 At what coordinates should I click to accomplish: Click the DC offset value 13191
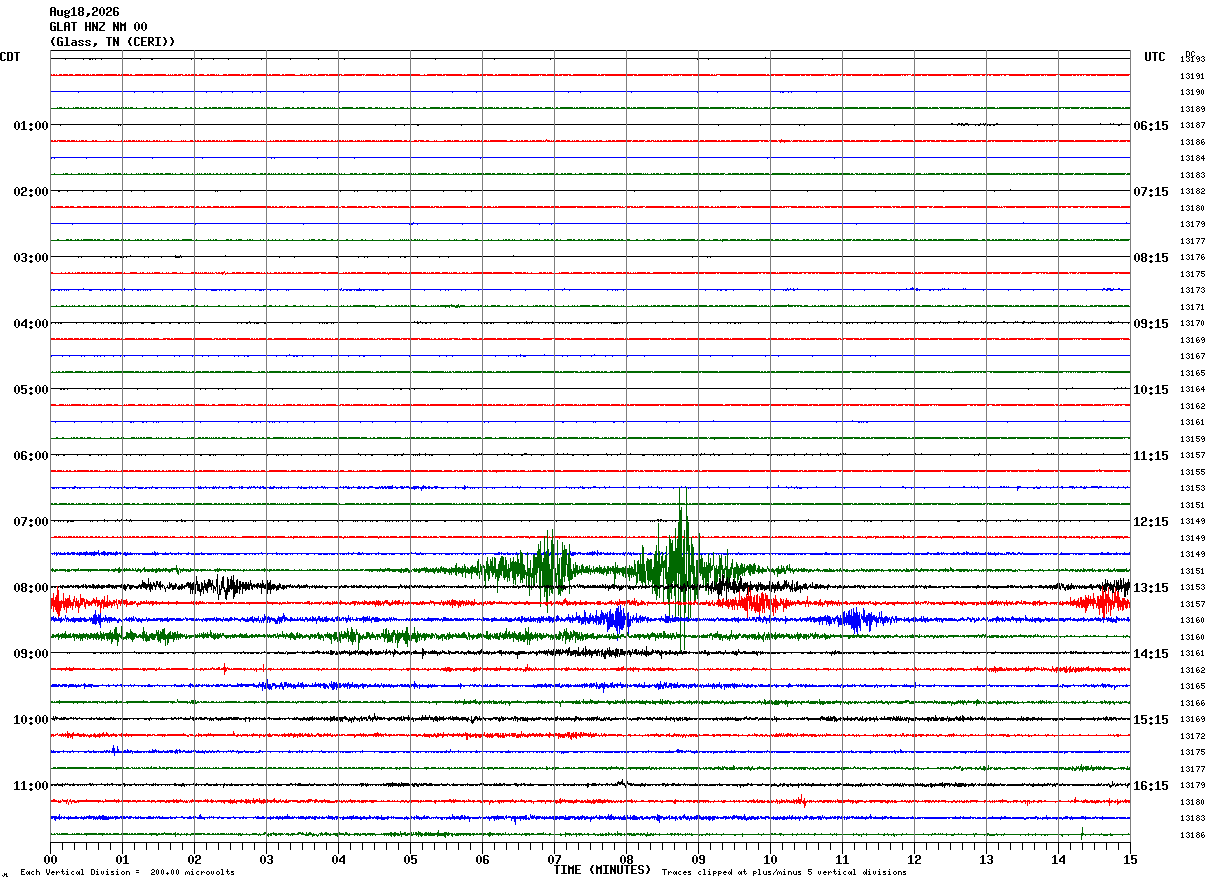(x=1192, y=76)
